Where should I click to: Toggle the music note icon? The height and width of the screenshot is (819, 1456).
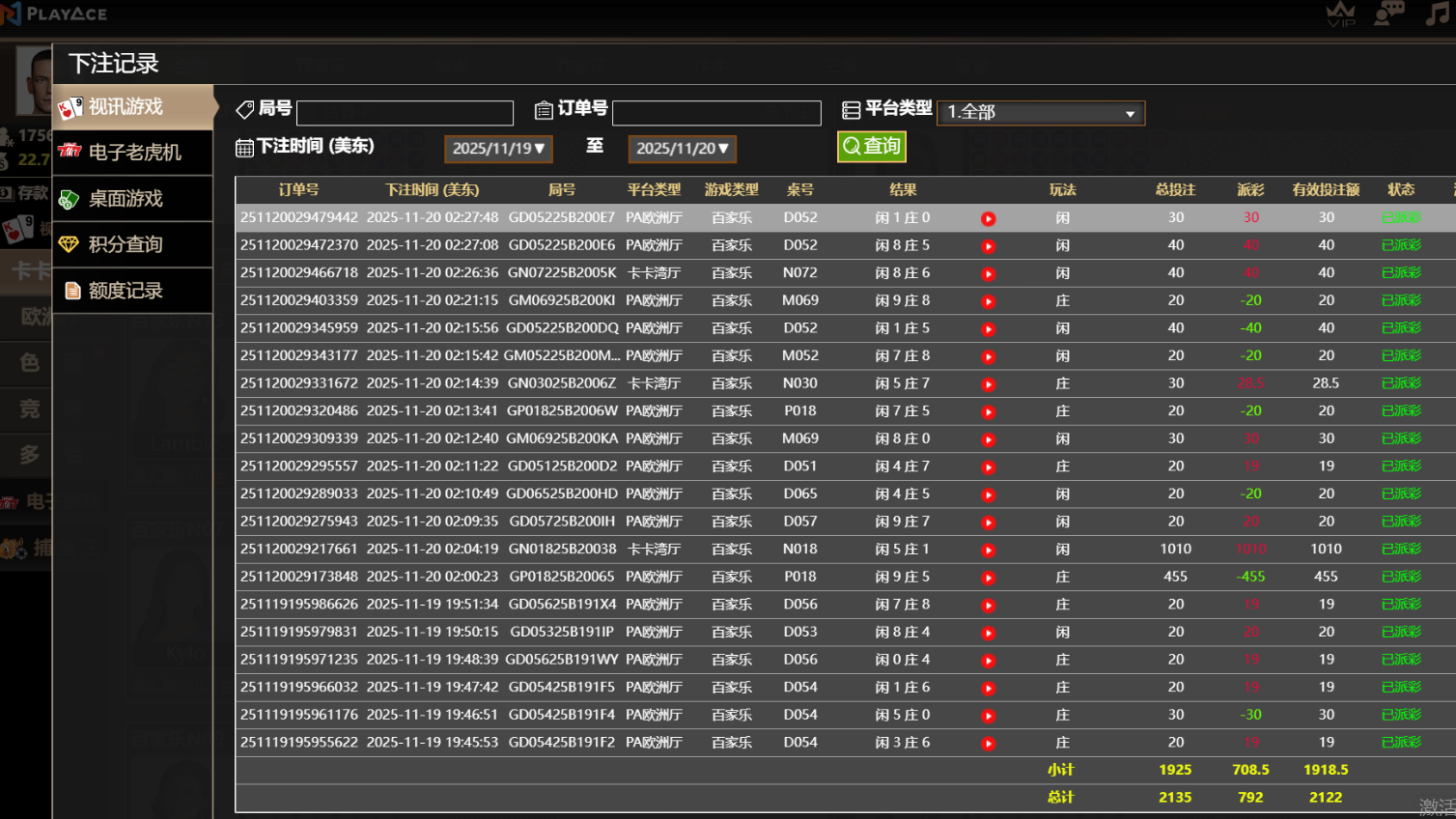pos(1438,14)
